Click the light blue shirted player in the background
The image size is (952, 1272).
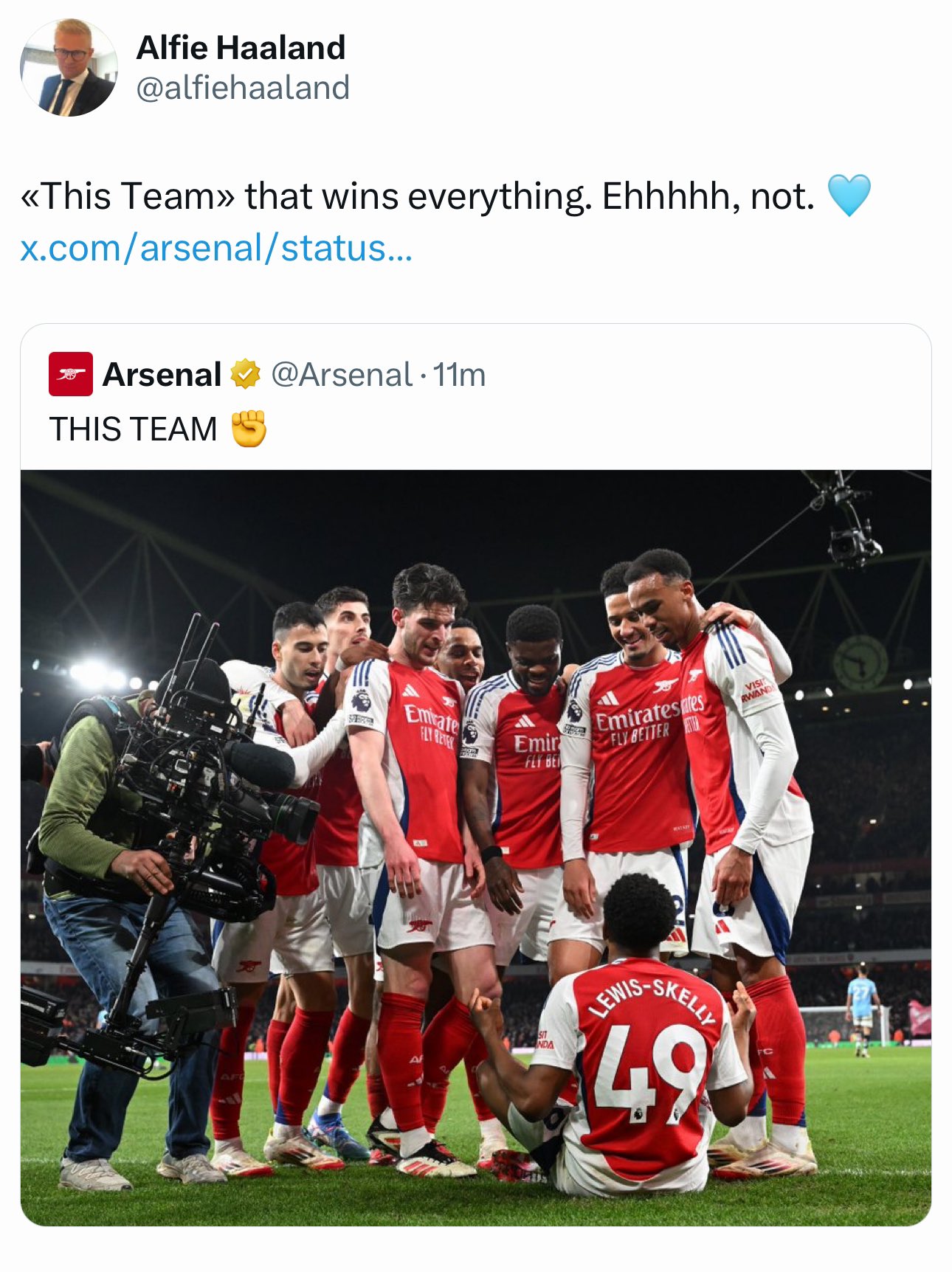860,1005
